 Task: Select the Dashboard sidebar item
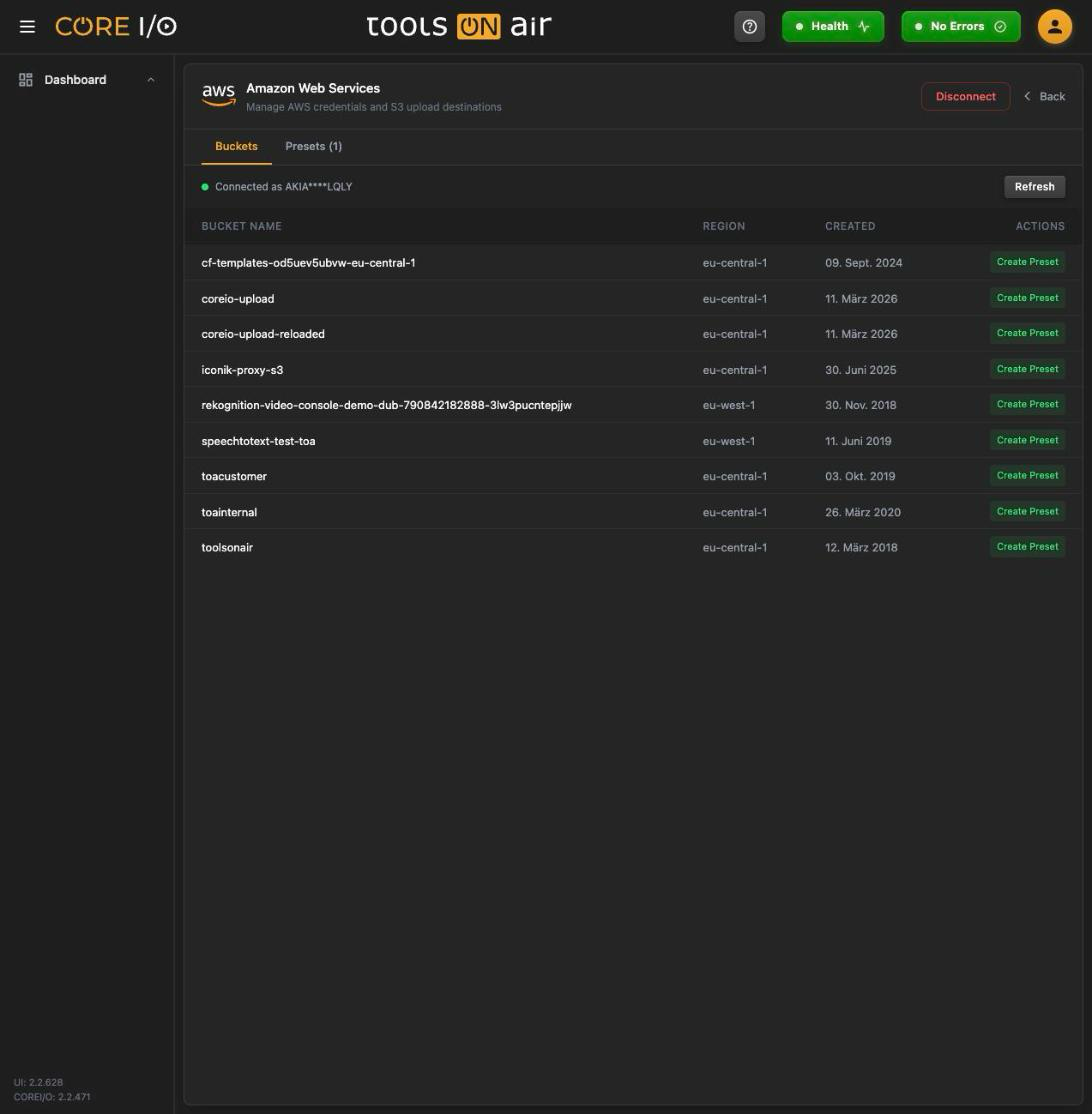point(87,80)
